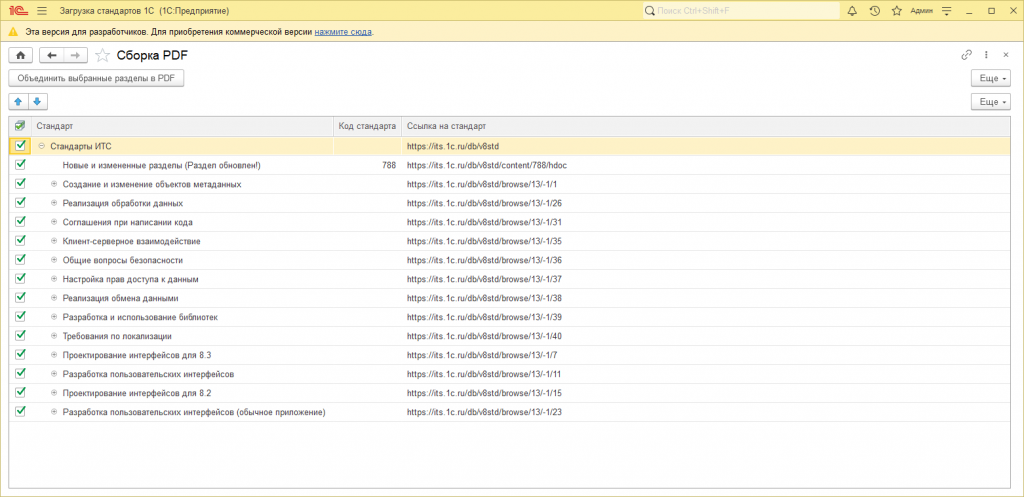The width and height of the screenshot is (1024, 497).
Task: Toggle Создание и изменение объектов метаданных checkbox
Action: coord(20,184)
